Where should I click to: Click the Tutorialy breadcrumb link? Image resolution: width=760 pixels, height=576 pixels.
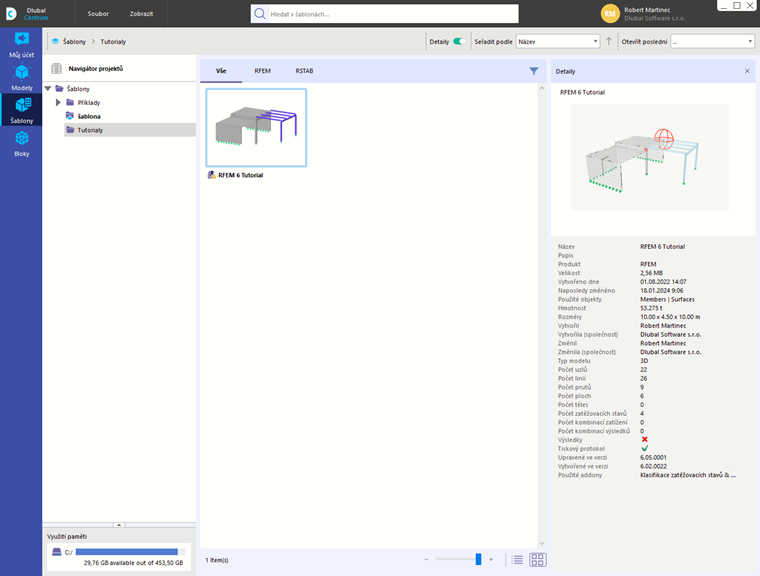pos(113,41)
